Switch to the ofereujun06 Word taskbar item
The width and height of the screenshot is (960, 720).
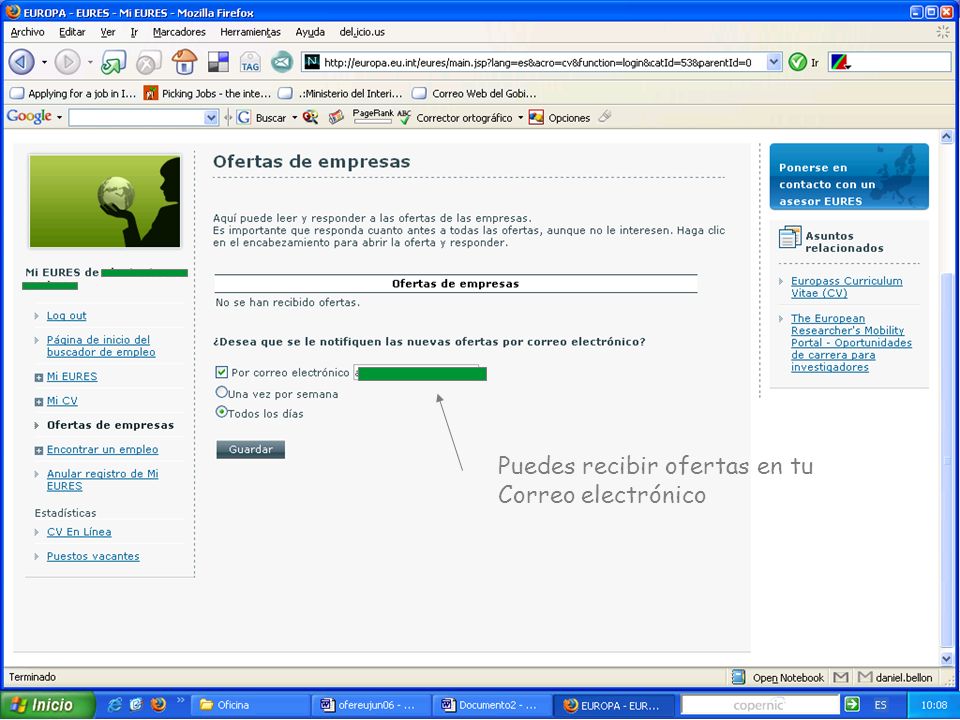[x=370, y=705]
